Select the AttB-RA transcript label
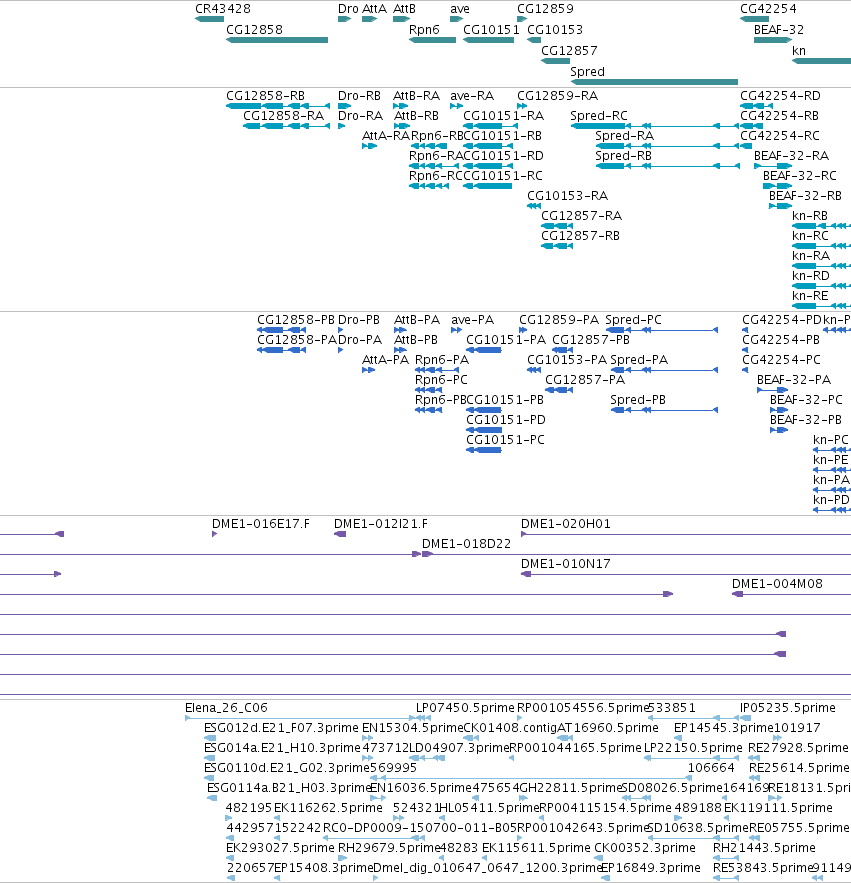Screen dimensions: 851x883 click(416, 96)
